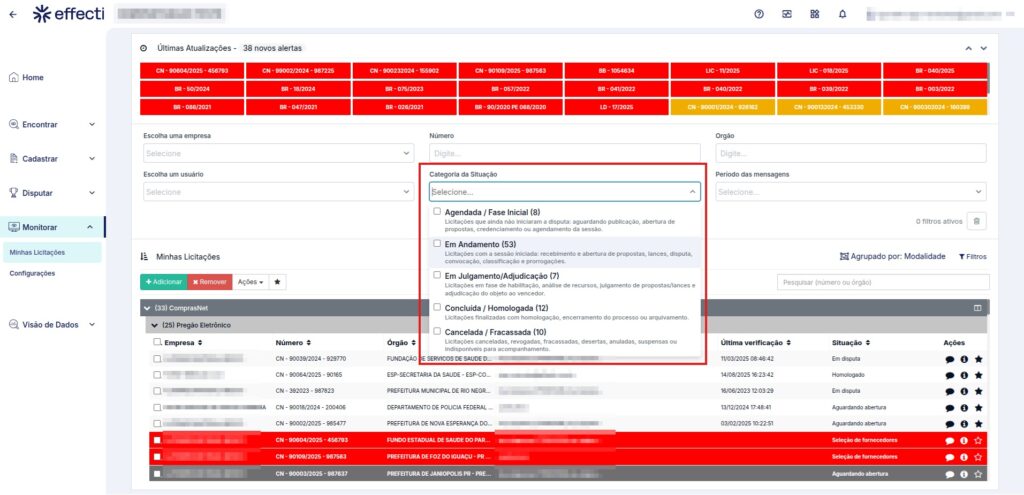The width and height of the screenshot is (1024, 495).
Task: Open yellow alert CN - 900302024 - 160389
Action: [935, 107]
